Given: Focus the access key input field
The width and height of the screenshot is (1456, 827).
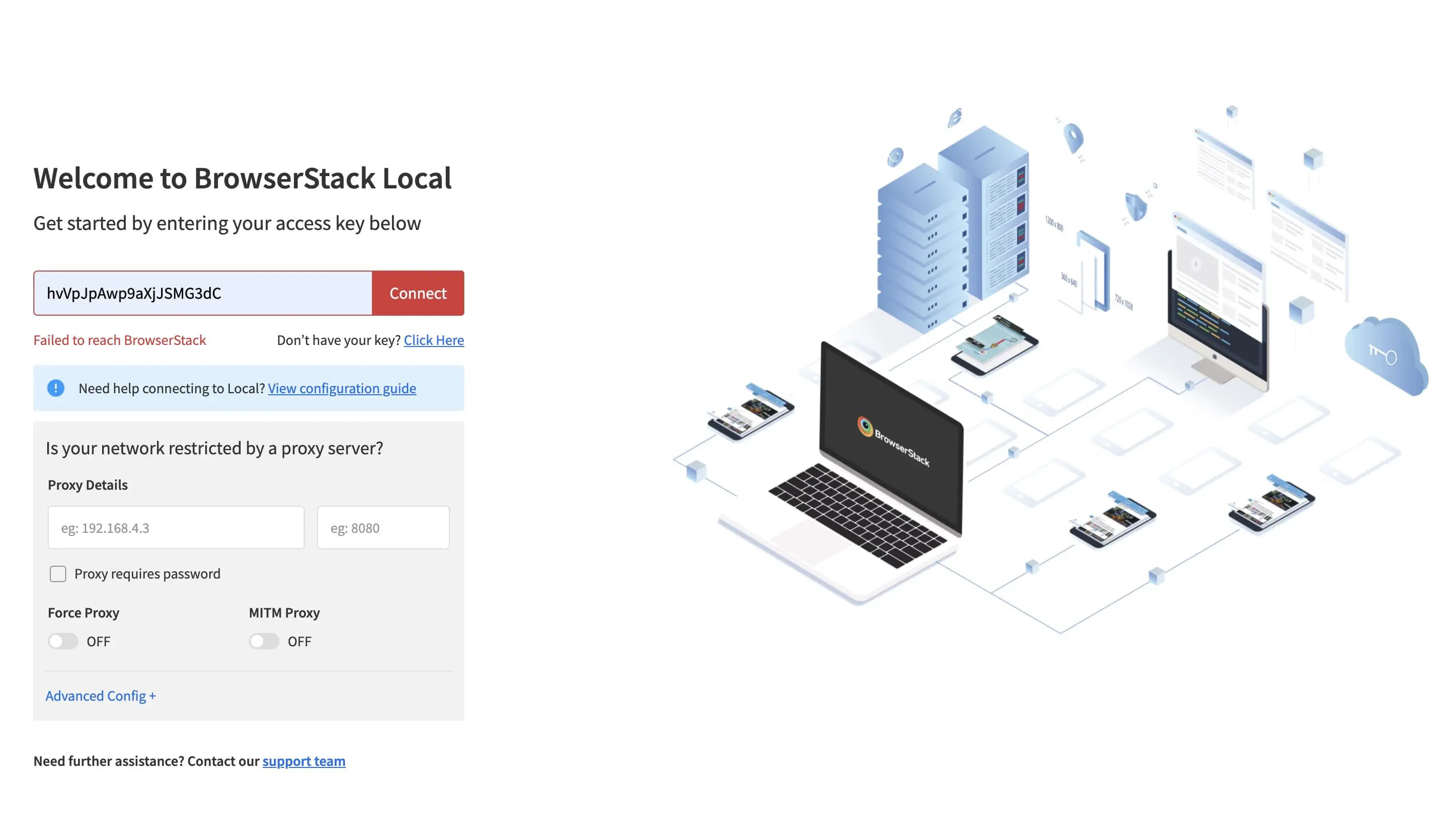Looking at the screenshot, I should tap(203, 293).
